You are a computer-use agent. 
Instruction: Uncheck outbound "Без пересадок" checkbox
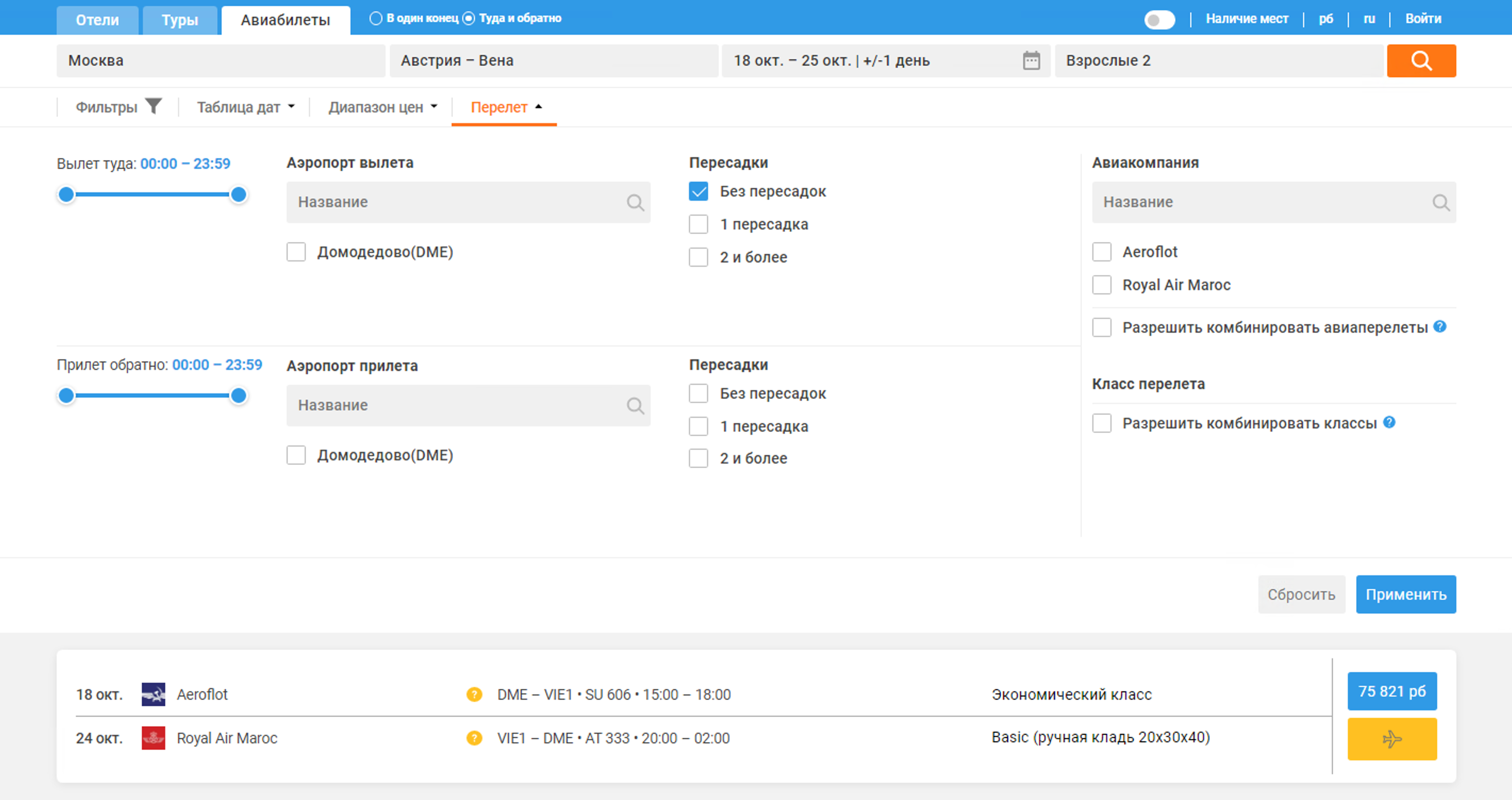point(699,191)
